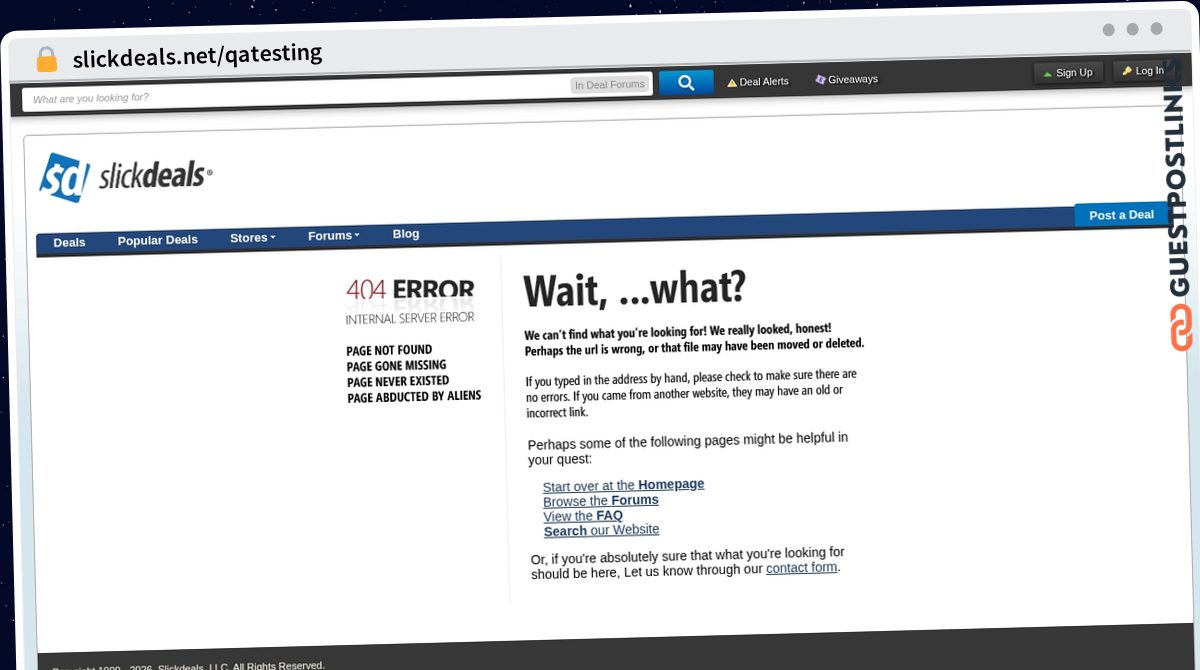Viewport: 1200px width, 670px height.
Task: Click the 'PAGE ABDUCTED BY ALIENS' text
Action: coord(414,397)
